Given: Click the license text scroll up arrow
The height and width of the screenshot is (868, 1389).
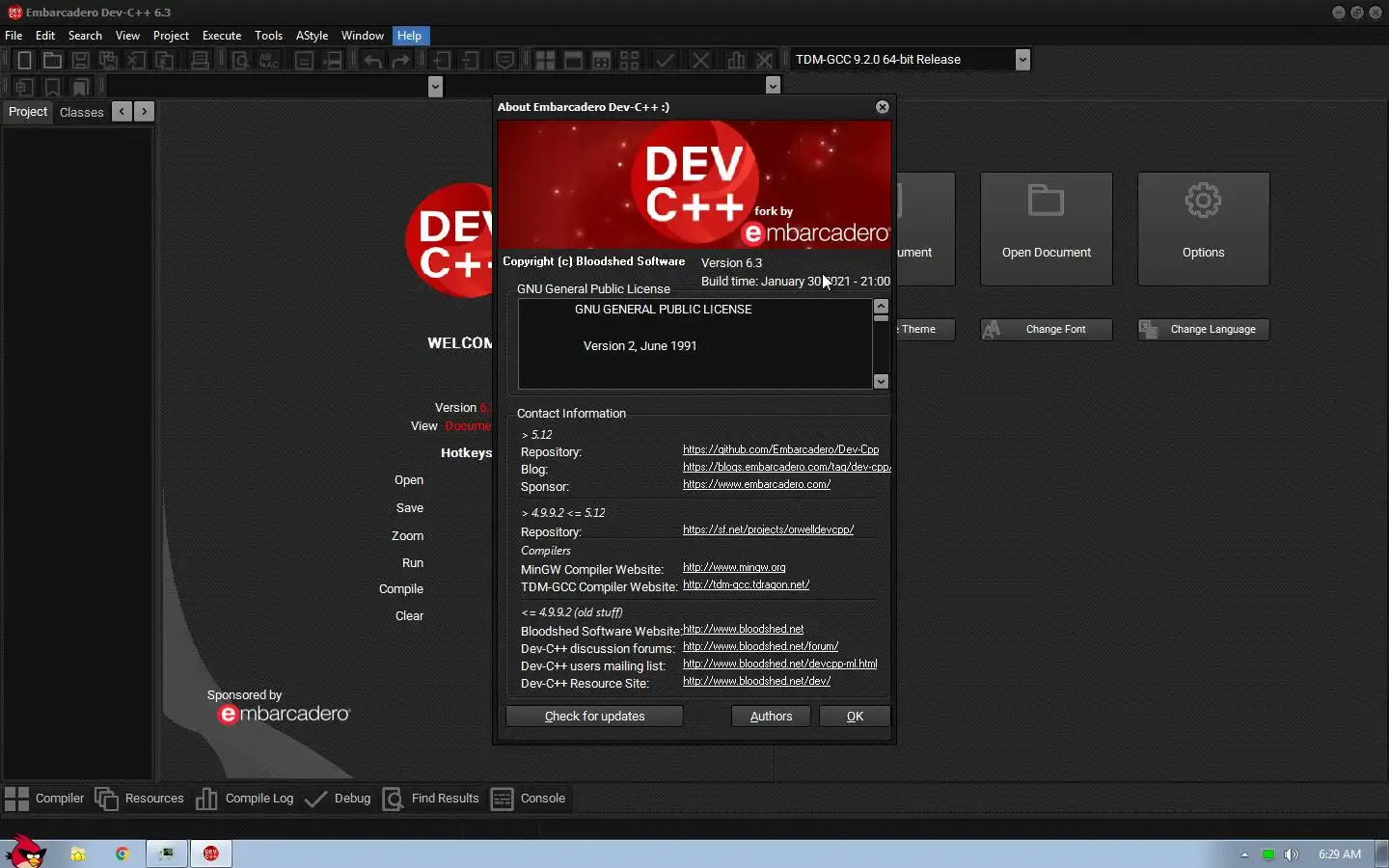Looking at the screenshot, I should (881, 306).
